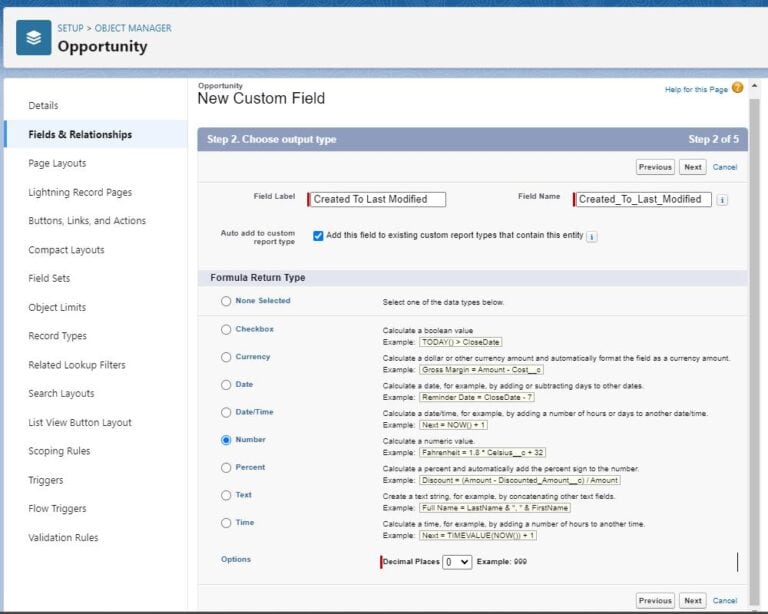
Task: Click the Object Manager layers icon
Action: [x=33, y=37]
